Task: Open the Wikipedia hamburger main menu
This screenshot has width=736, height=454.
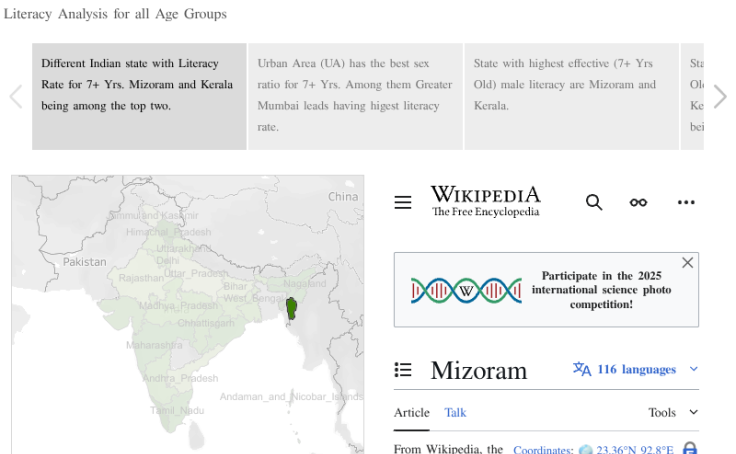Action: (403, 202)
